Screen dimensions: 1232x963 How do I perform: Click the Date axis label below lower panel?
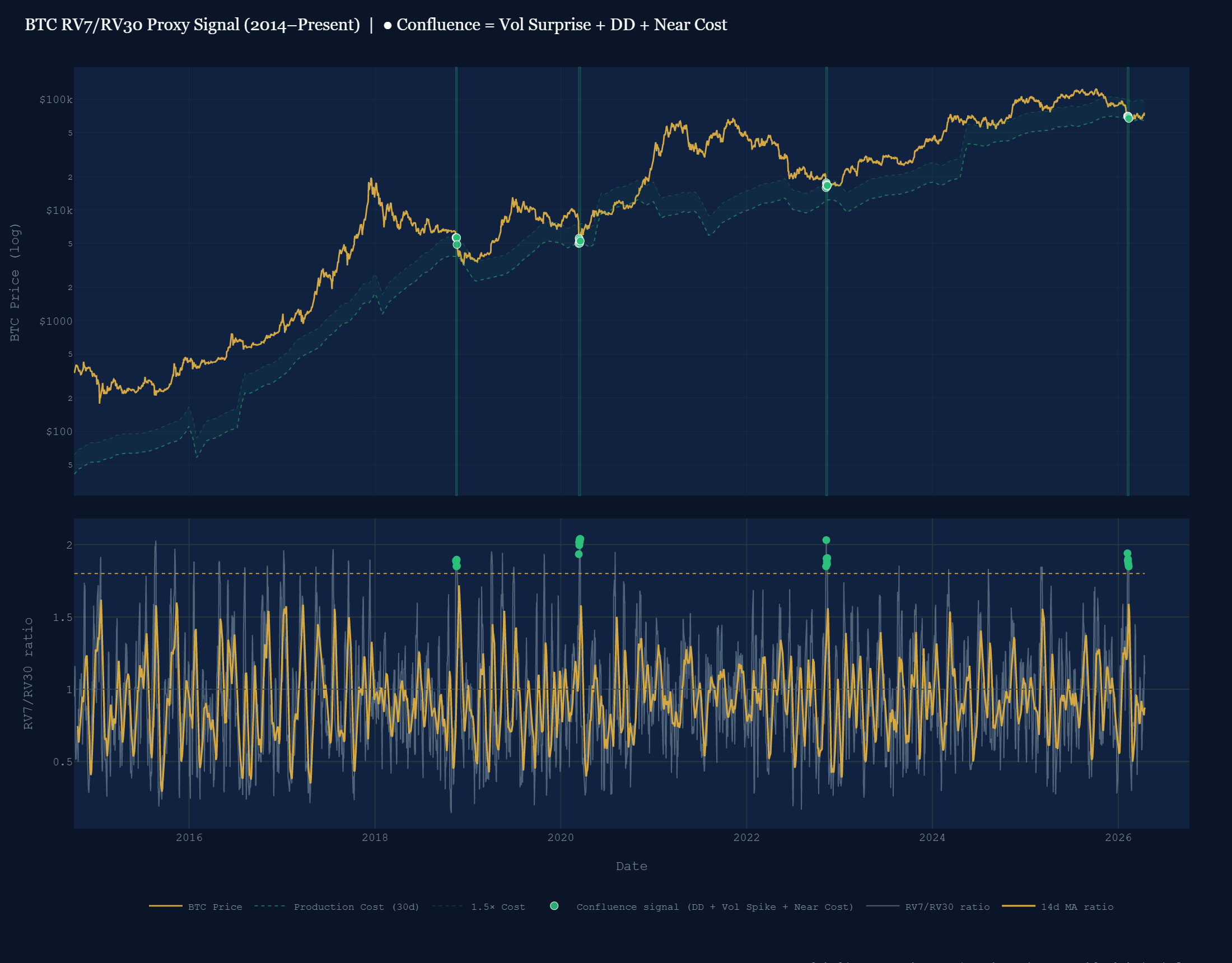pos(632,867)
